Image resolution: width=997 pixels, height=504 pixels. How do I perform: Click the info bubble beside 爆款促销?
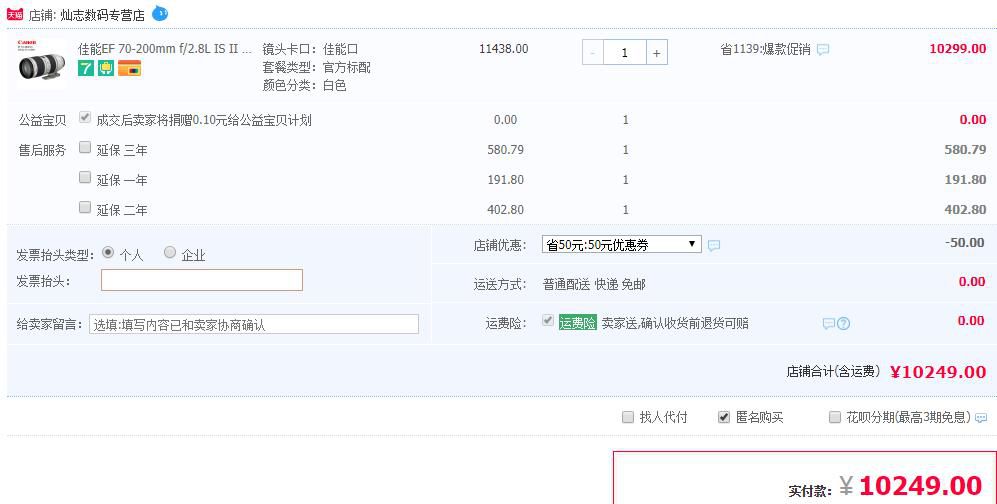[823, 50]
